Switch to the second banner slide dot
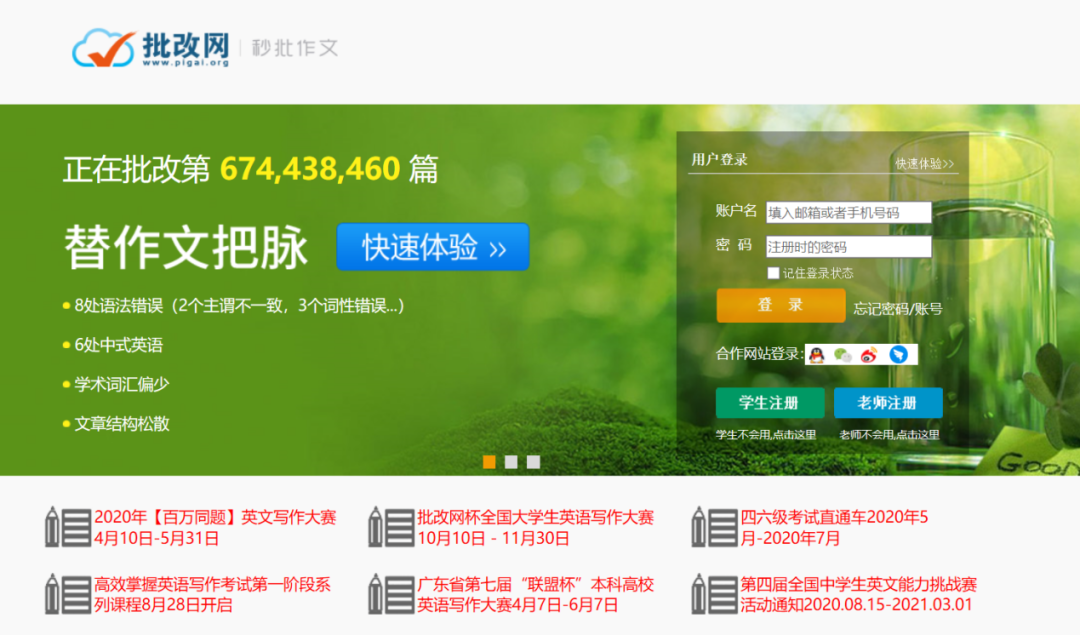The image size is (1080, 635). [x=511, y=462]
